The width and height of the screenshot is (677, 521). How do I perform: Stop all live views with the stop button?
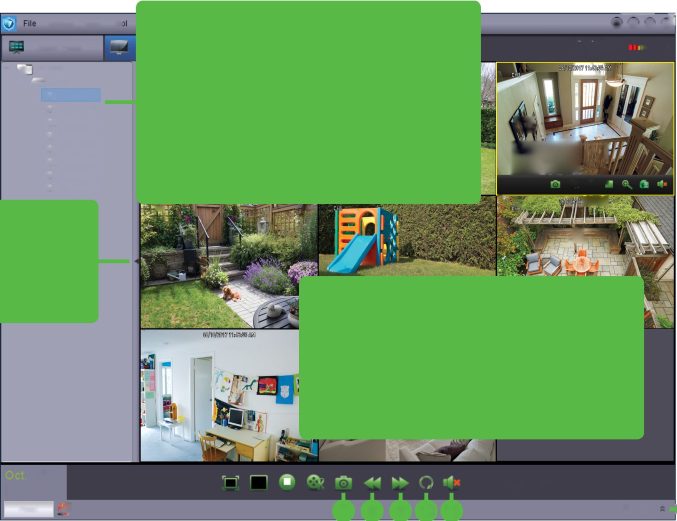coord(287,482)
